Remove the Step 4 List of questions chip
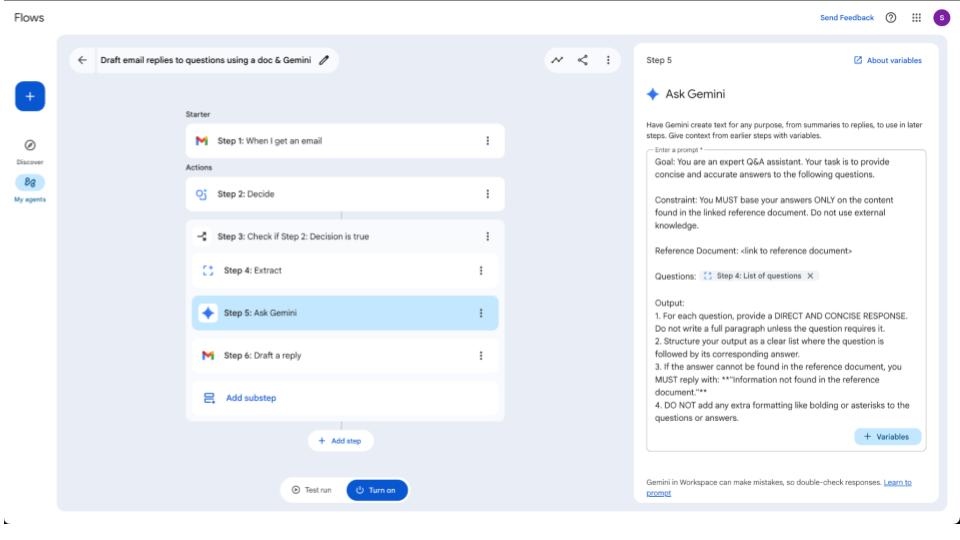 click(x=811, y=276)
